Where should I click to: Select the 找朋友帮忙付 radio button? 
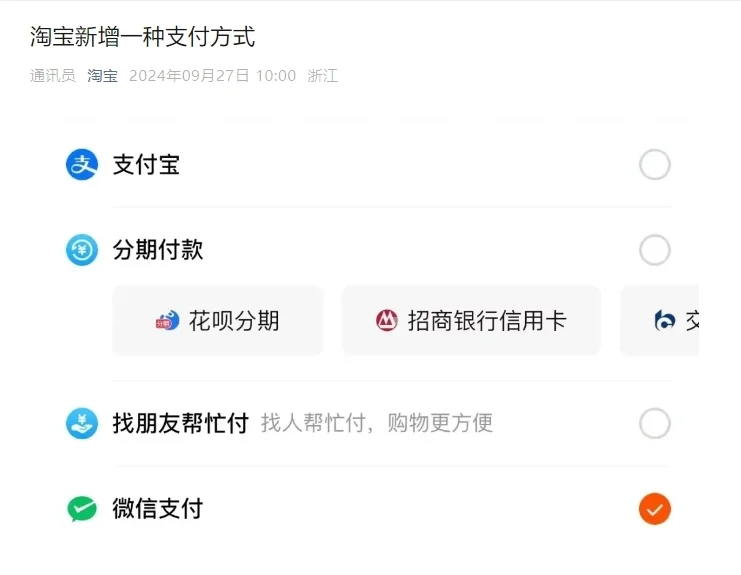tap(655, 423)
